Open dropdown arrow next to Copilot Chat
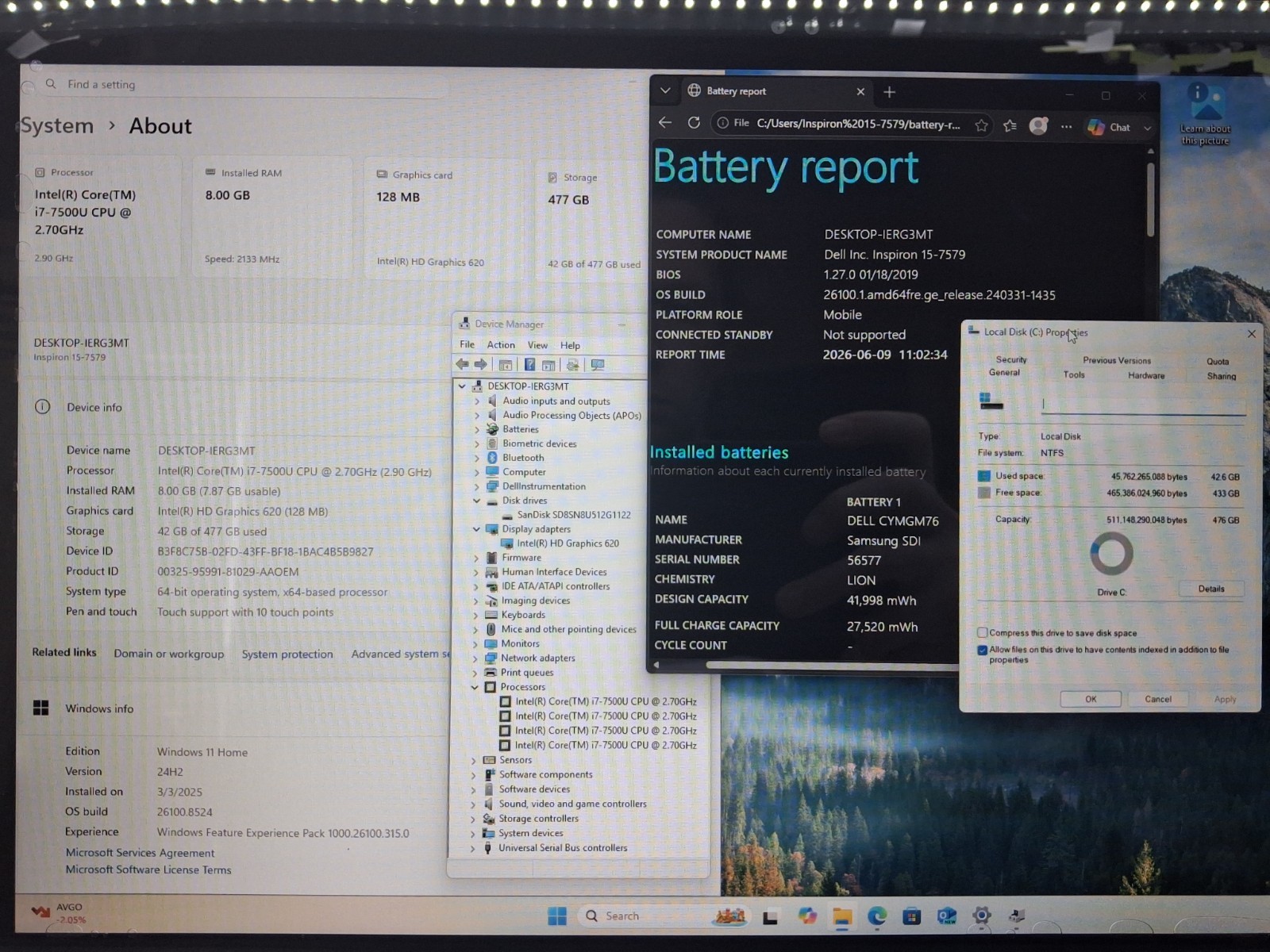The width and height of the screenshot is (1270, 952). (x=1147, y=128)
